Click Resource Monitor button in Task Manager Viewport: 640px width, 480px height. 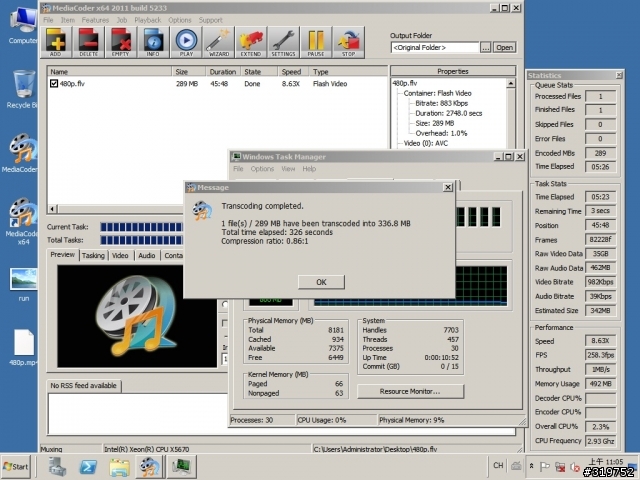click(410, 391)
